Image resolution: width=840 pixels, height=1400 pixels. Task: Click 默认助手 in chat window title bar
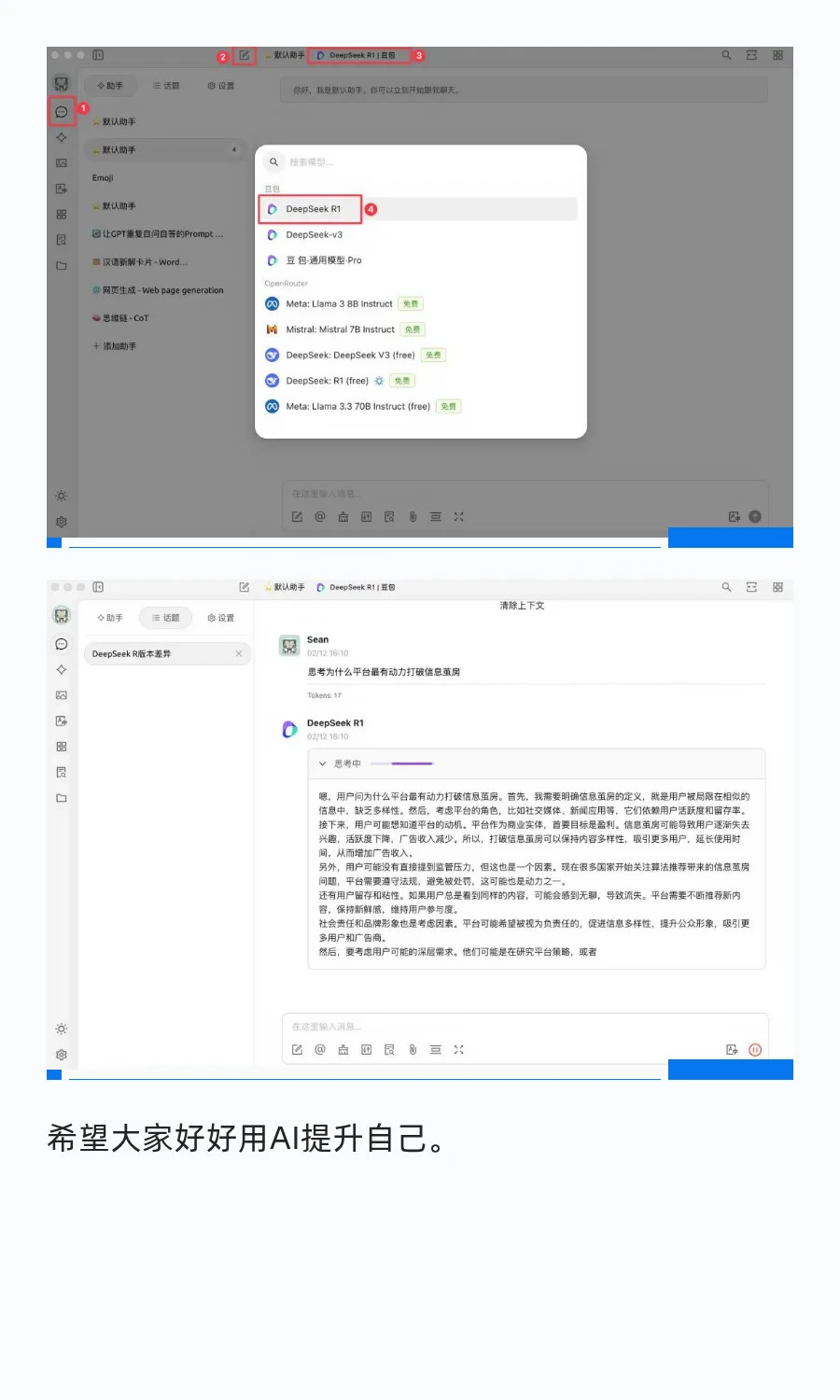(285, 587)
